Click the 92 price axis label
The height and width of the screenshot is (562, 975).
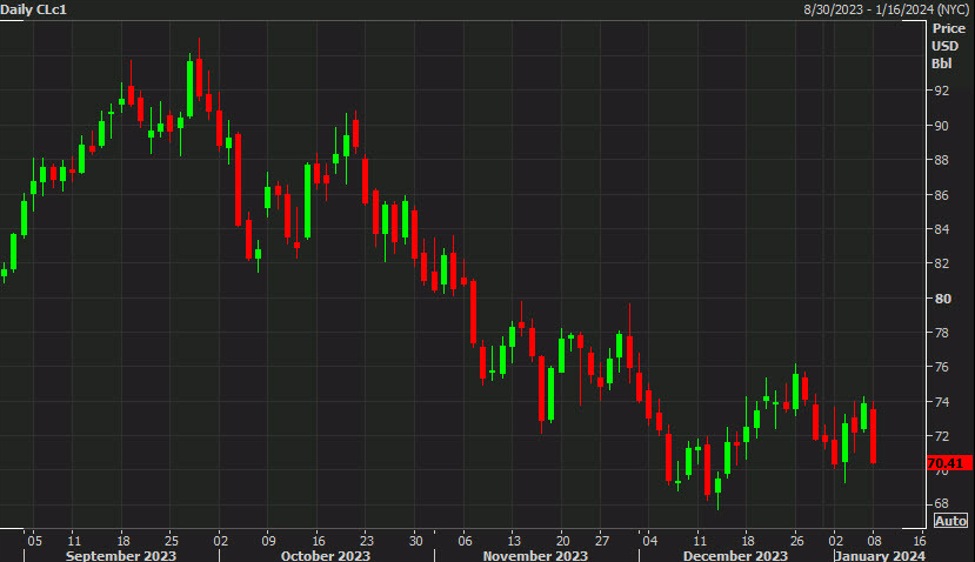tap(941, 91)
